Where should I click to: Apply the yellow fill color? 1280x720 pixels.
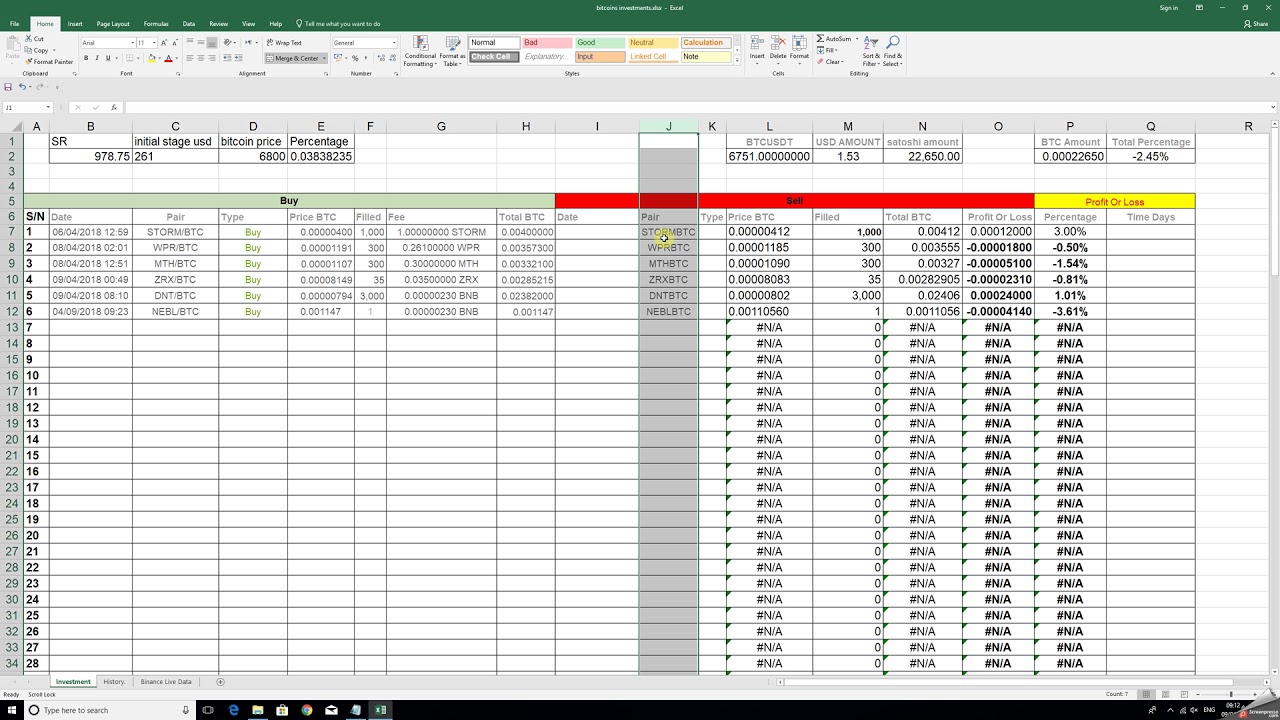pyautogui.click(x=151, y=58)
